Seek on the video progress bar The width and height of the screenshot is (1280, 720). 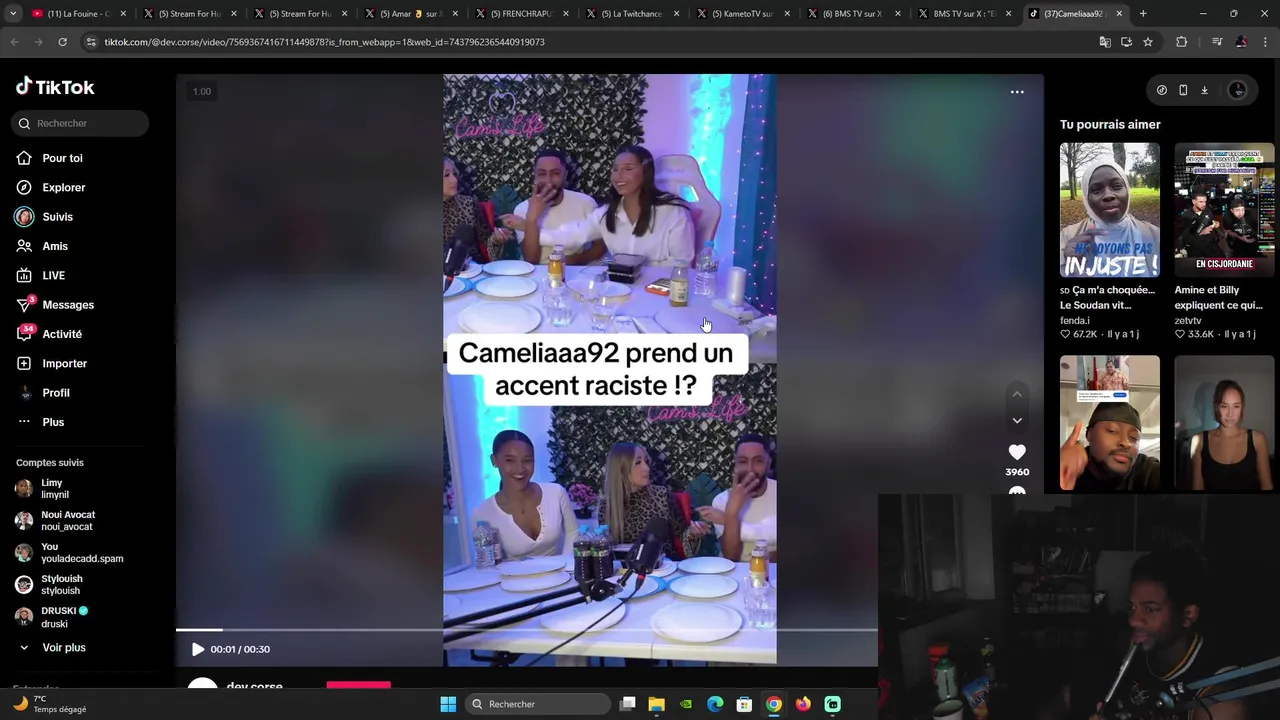tap(527, 630)
